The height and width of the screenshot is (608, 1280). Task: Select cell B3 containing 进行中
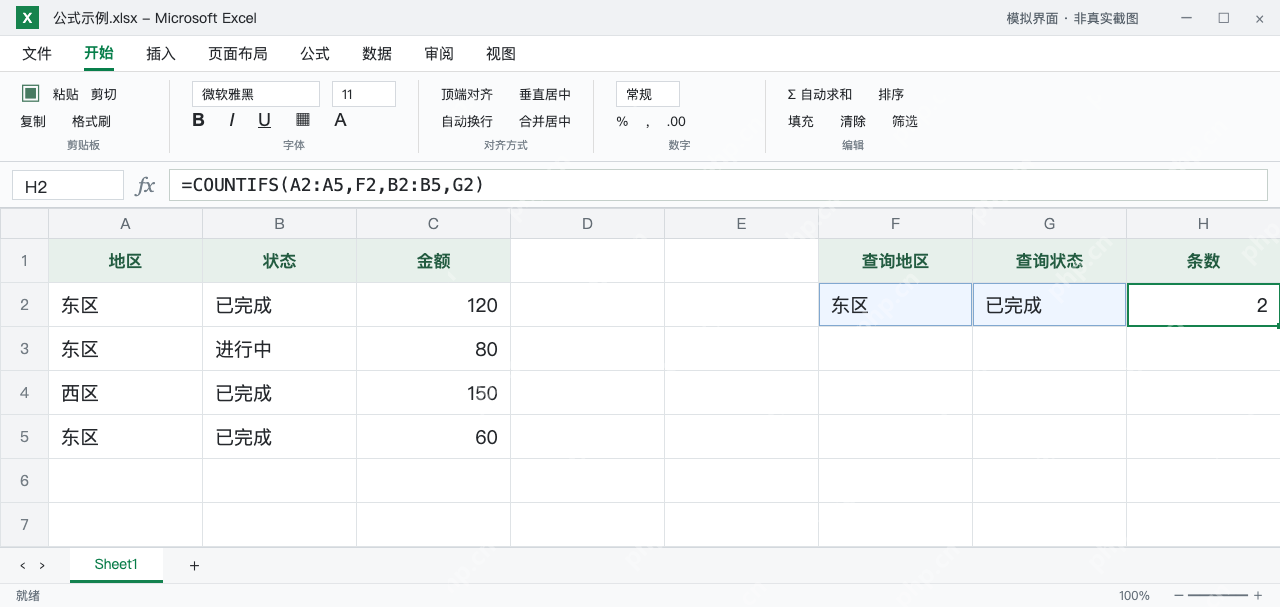tap(280, 349)
